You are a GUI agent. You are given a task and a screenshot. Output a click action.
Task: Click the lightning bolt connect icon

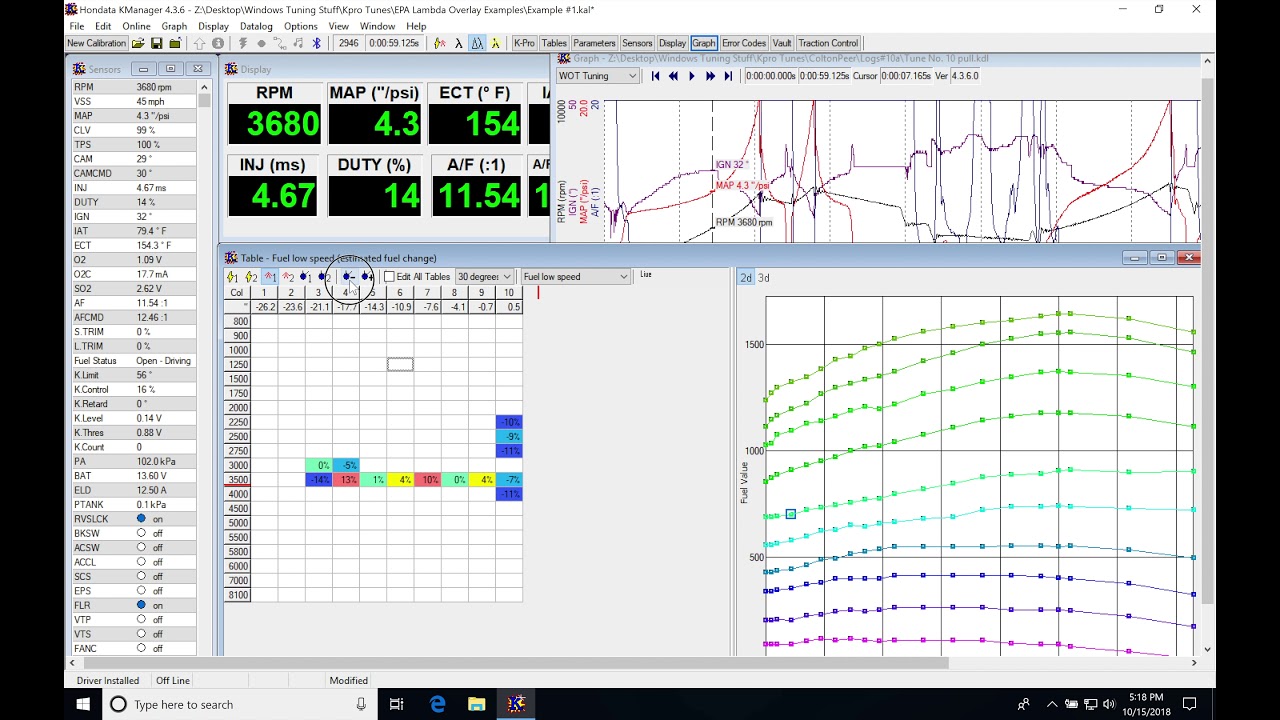[x=242, y=43]
